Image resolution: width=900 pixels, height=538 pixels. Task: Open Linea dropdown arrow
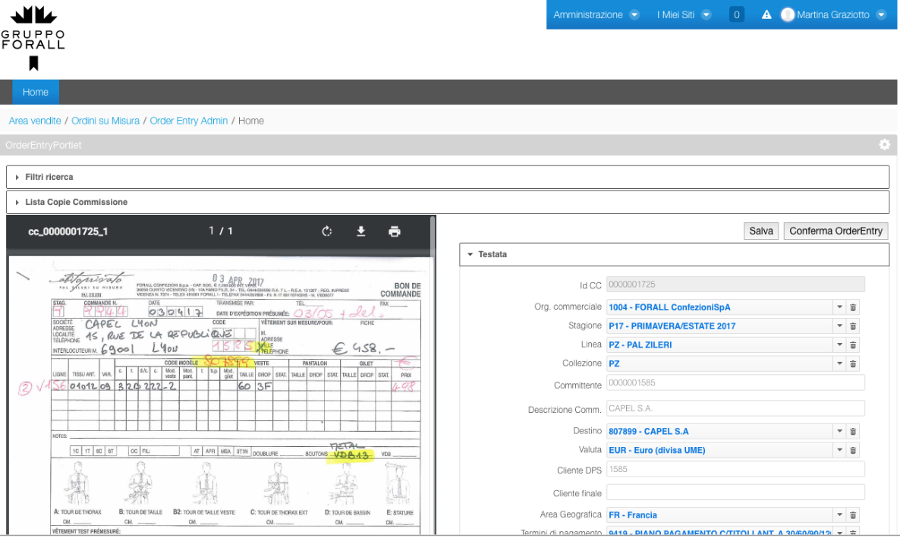coord(839,345)
